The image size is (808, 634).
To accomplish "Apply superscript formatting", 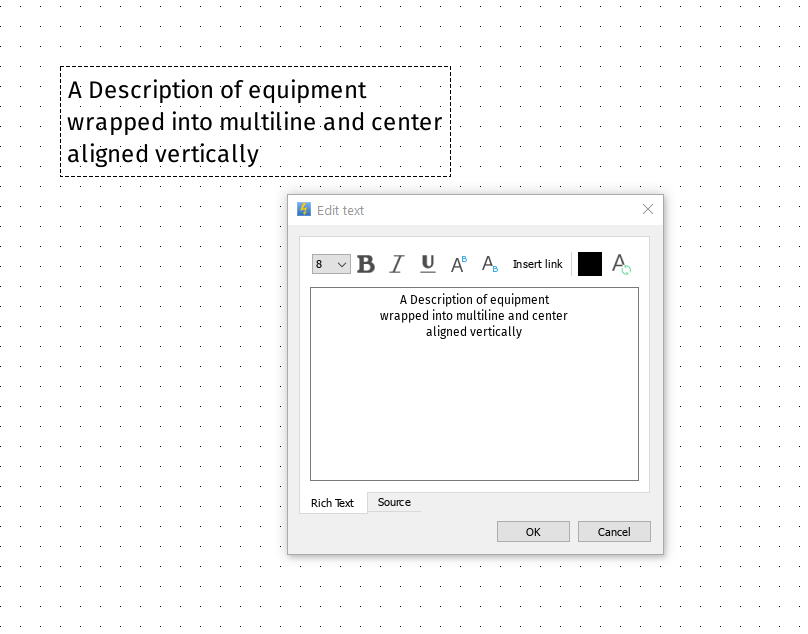I will point(459,264).
